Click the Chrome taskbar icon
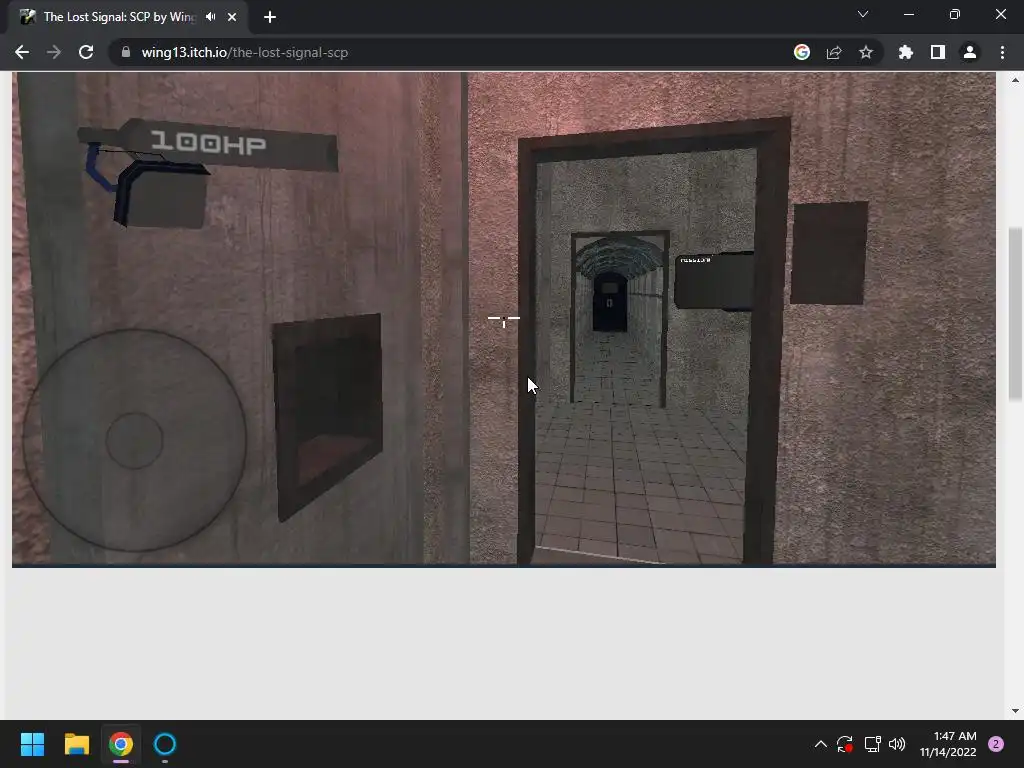 121,744
